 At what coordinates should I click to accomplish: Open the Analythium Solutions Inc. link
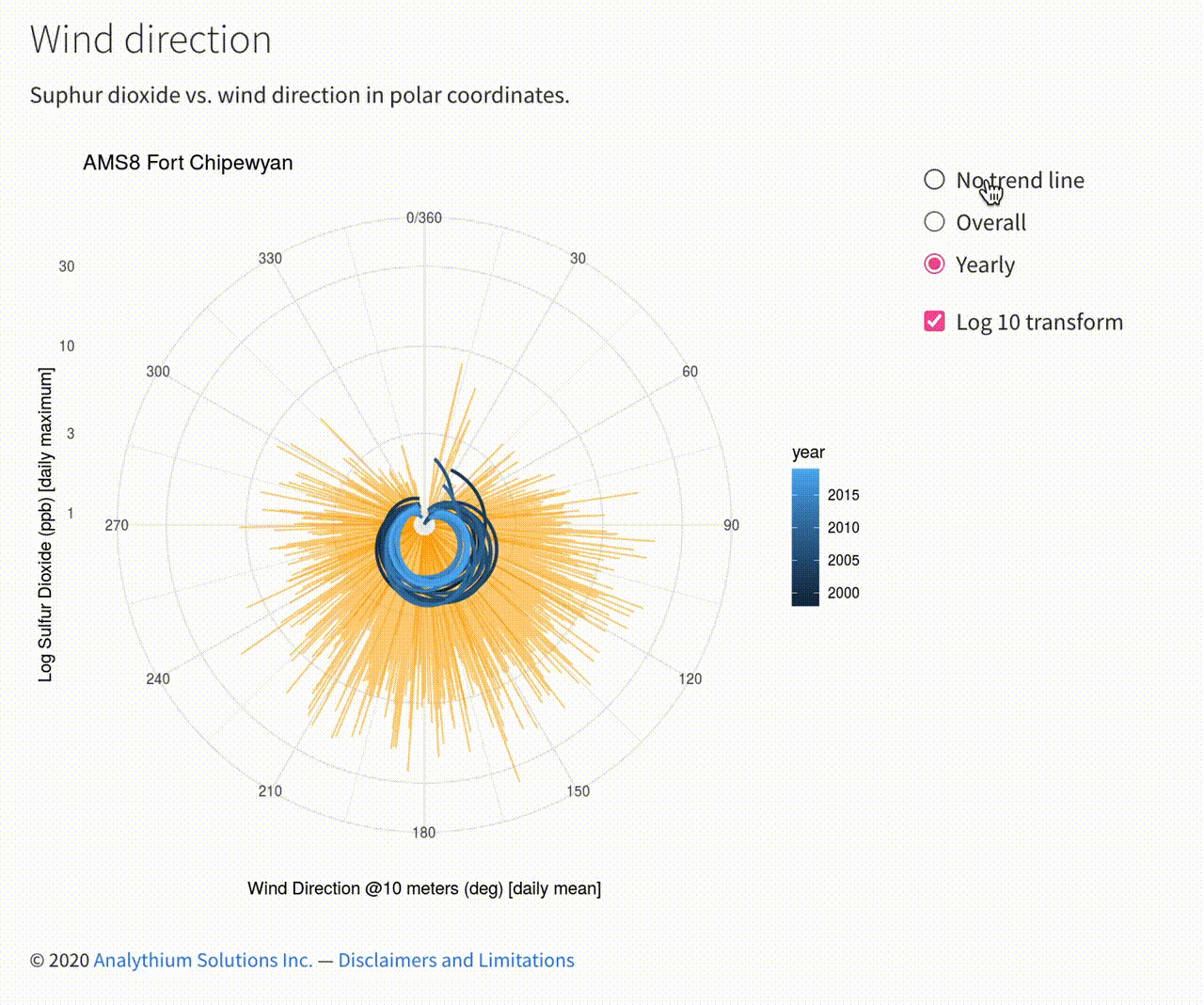(x=202, y=960)
